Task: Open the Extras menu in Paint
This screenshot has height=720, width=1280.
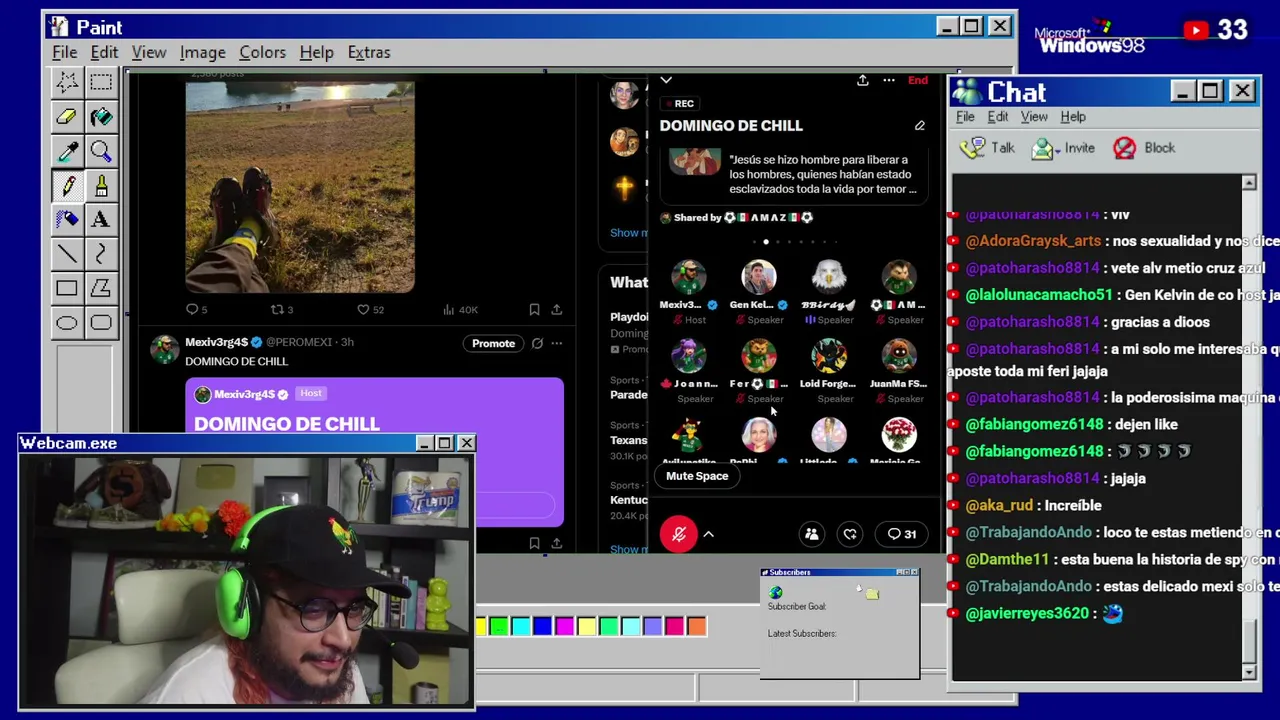Action: 369,52
